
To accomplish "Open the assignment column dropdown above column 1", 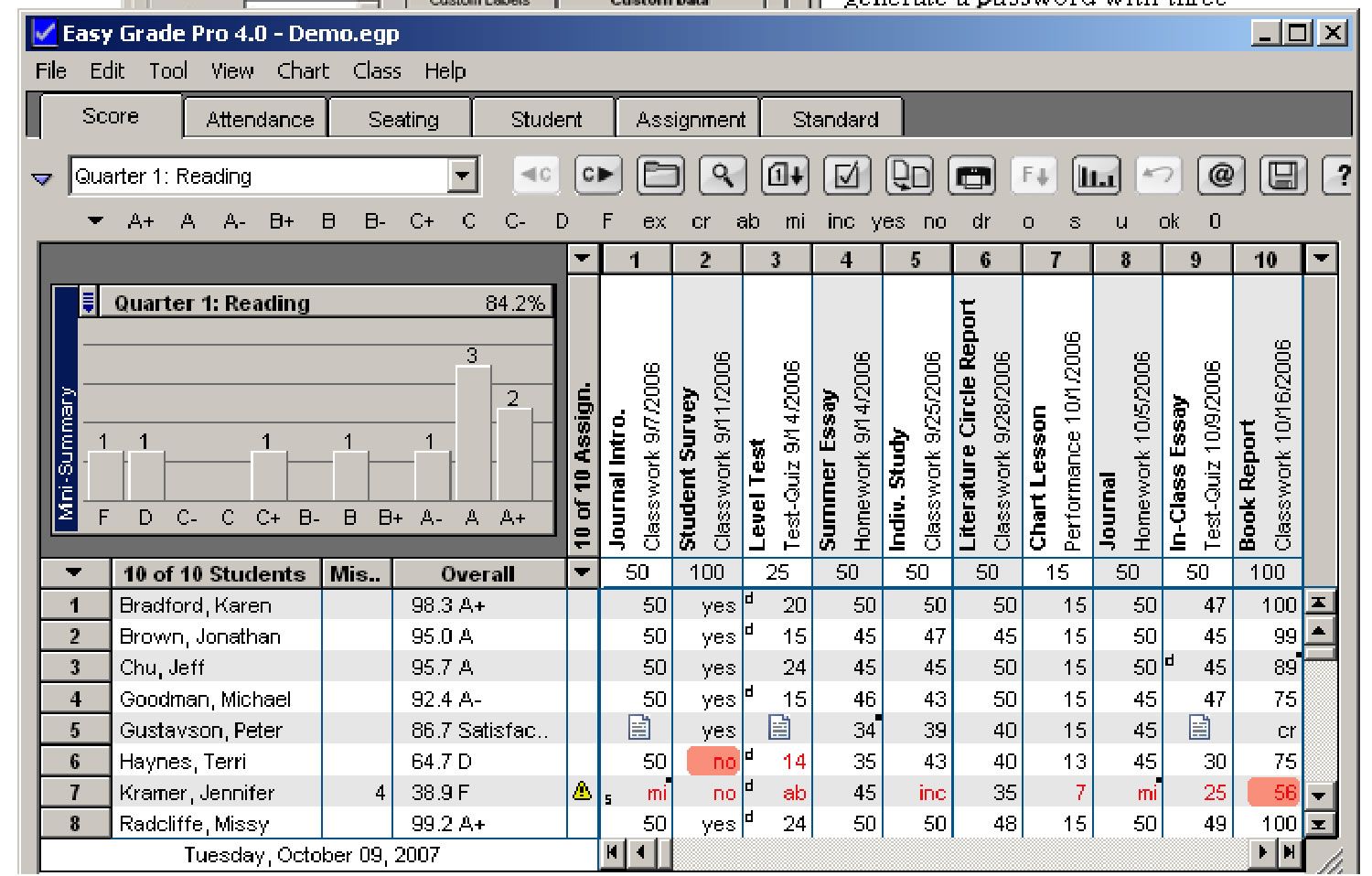I will [x=584, y=259].
